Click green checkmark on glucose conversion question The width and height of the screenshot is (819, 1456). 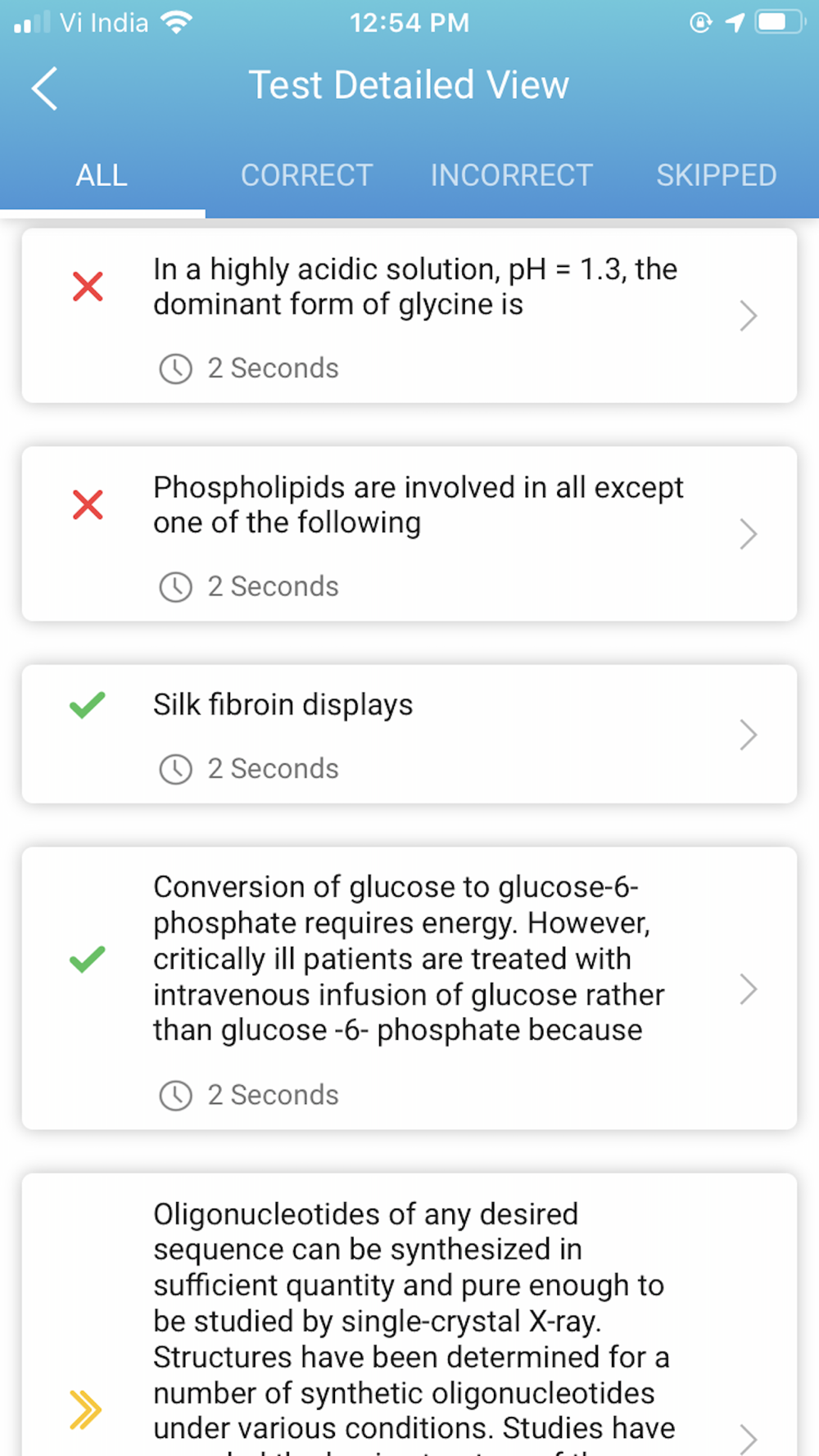coord(88,958)
